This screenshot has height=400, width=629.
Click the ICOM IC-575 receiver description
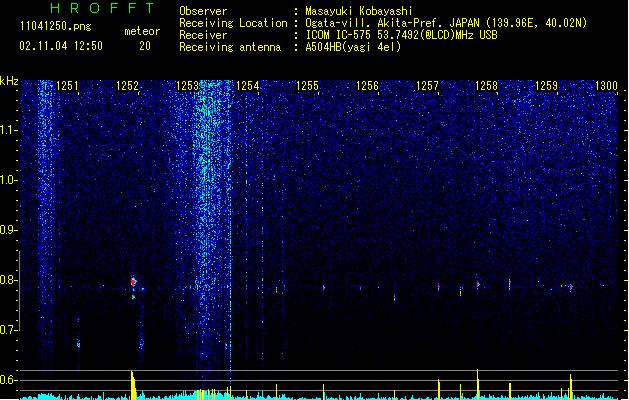402,35
